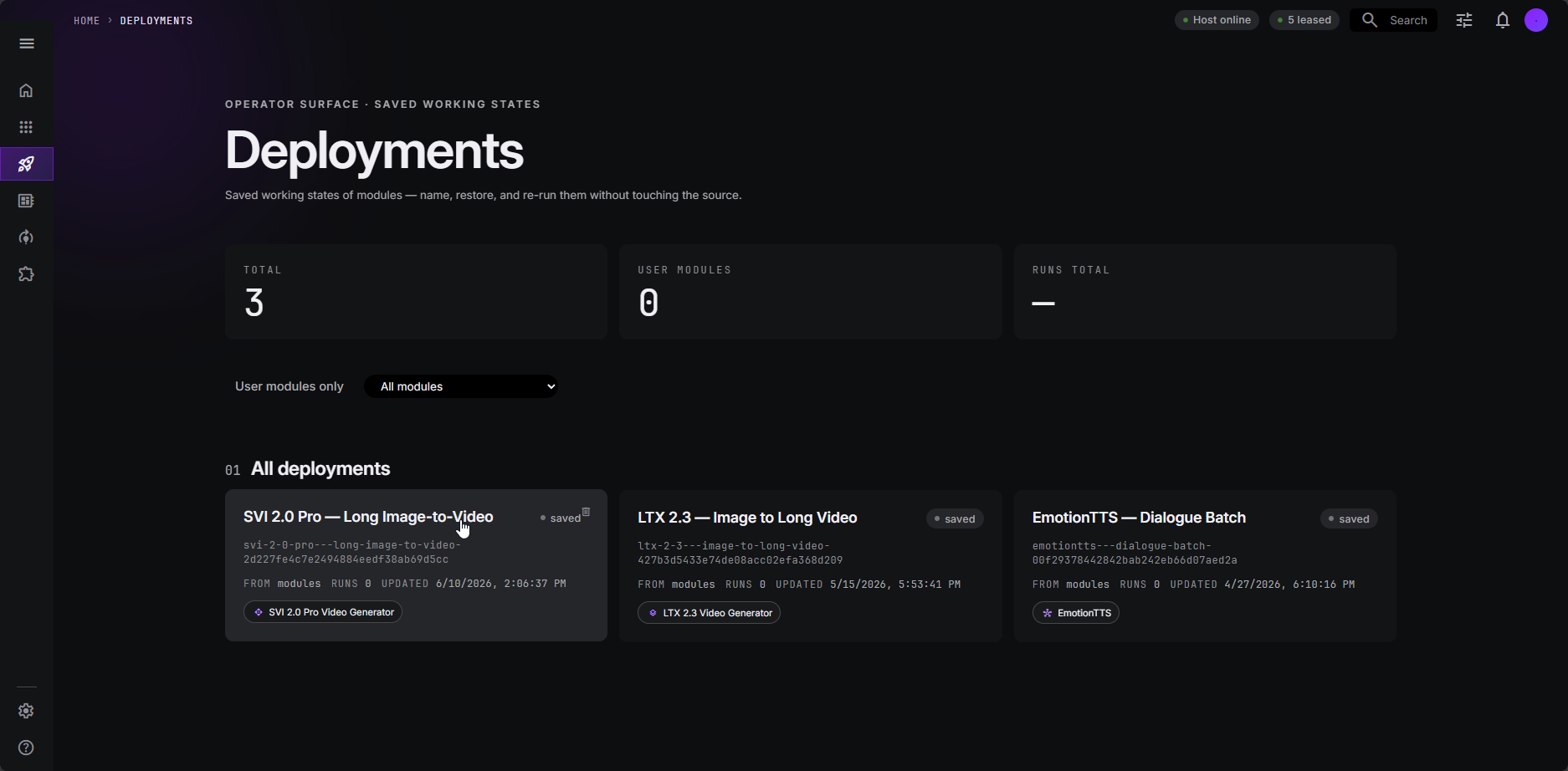Click HOME in the breadcrumb
Image resolution: width=1568 pixels, height=771 pixels.
click(87, 21)
